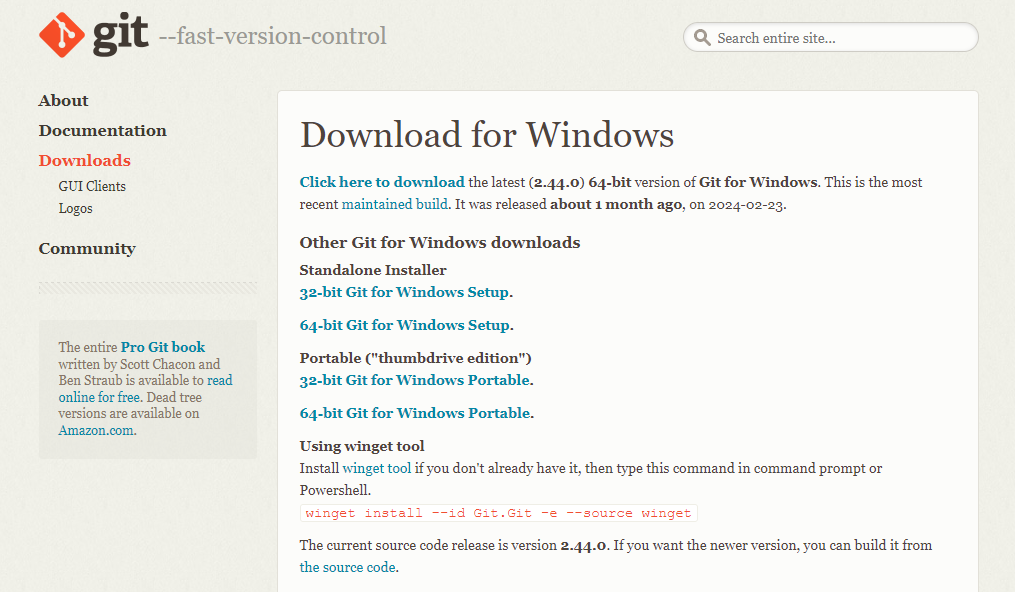Follow the Click here to download link
Image resolution: width=1015 pixels, height=592 pixels.
pos(382,182)
